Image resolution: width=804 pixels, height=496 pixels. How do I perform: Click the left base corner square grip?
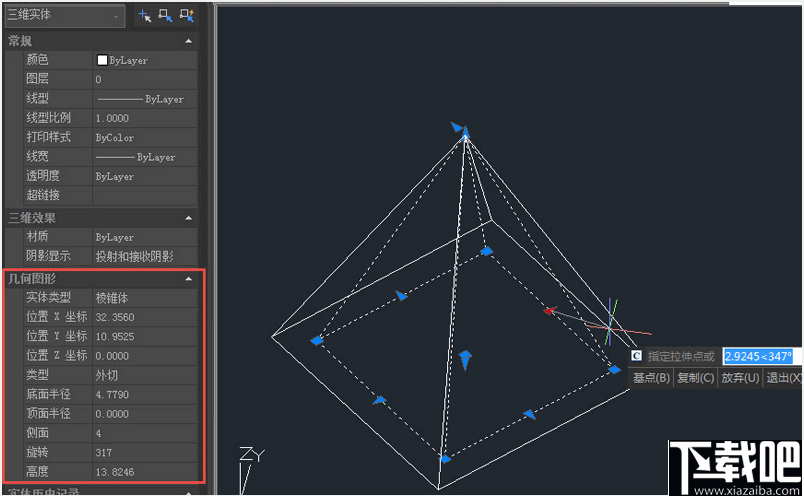(317, 341)
